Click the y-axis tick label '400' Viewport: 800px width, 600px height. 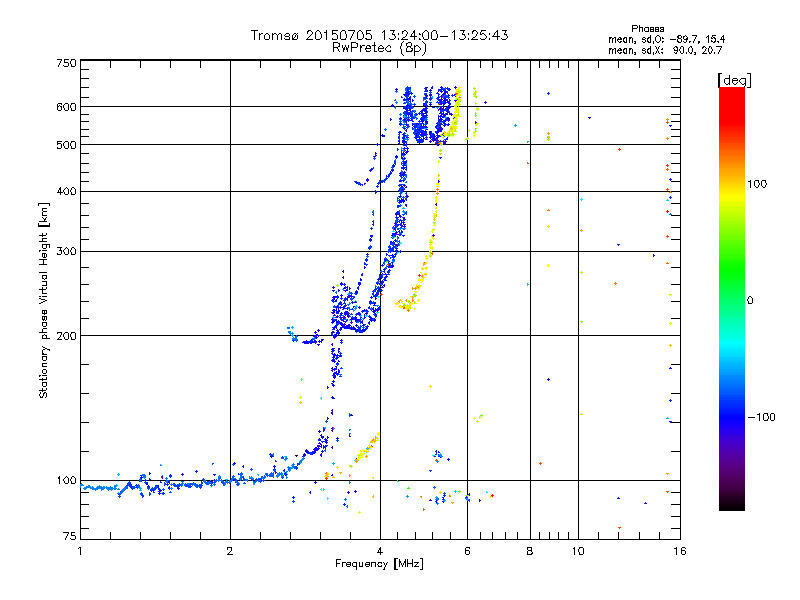pos(67,191)
